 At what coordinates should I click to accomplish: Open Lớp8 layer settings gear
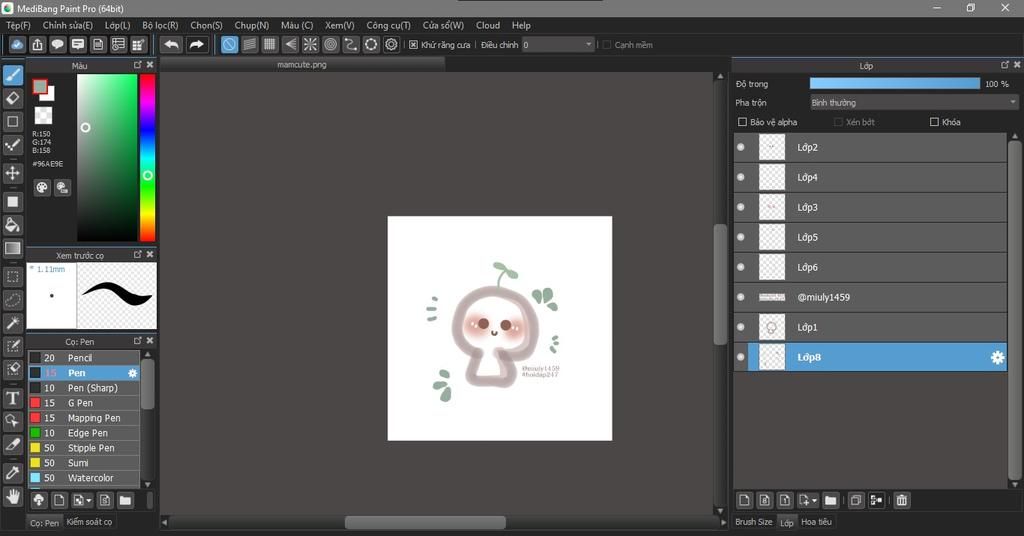click(x=997, y=357)
